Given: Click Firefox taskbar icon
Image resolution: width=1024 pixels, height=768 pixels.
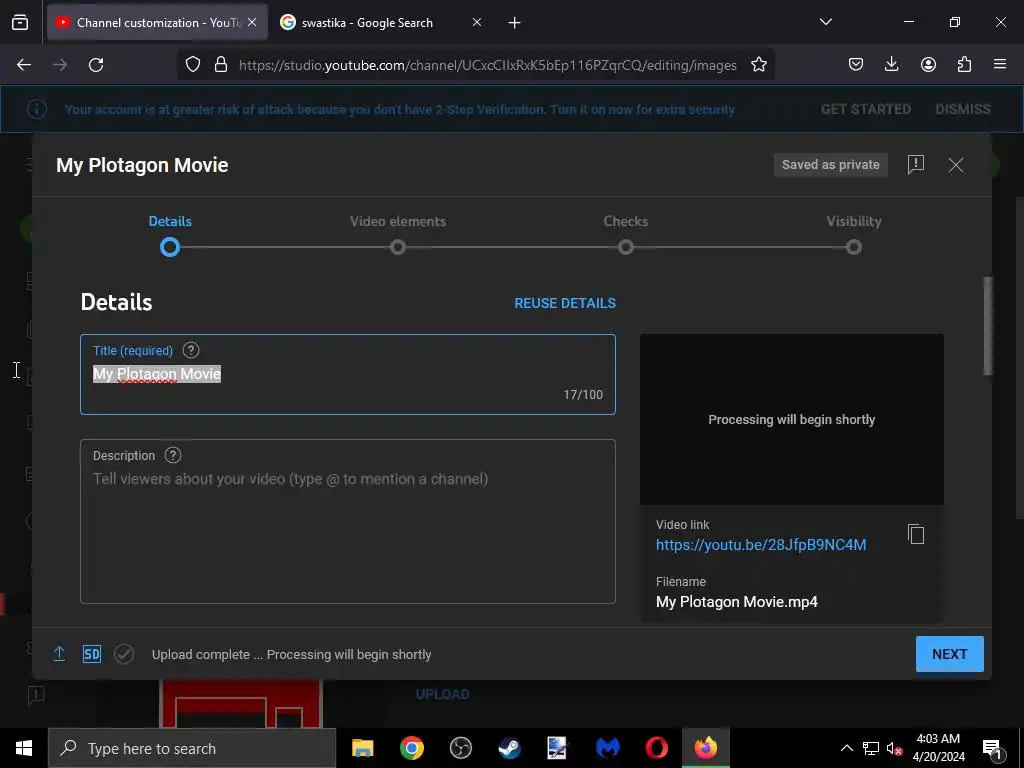Looking at the screenshot, I should (705, 748).
